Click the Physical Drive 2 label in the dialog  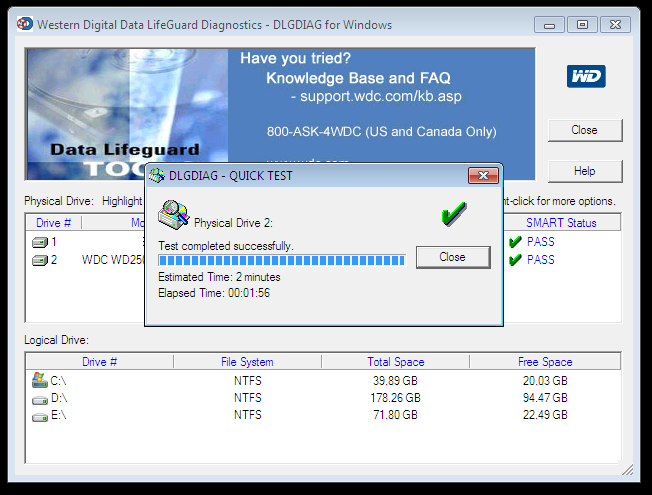pyautogui.click(x=233, y=223)
